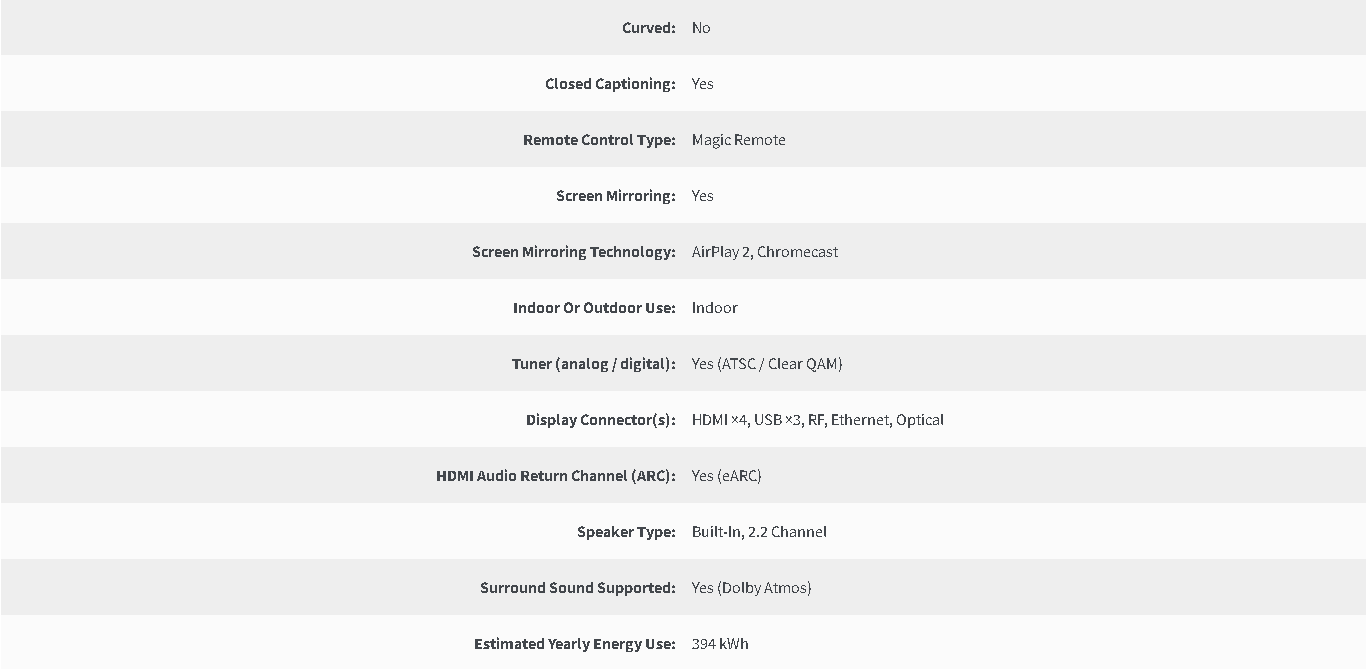Click the 'Surround Sound Supported:' label
The width and height of the screenshot is (1366, 669).
(x=578, y=588)
